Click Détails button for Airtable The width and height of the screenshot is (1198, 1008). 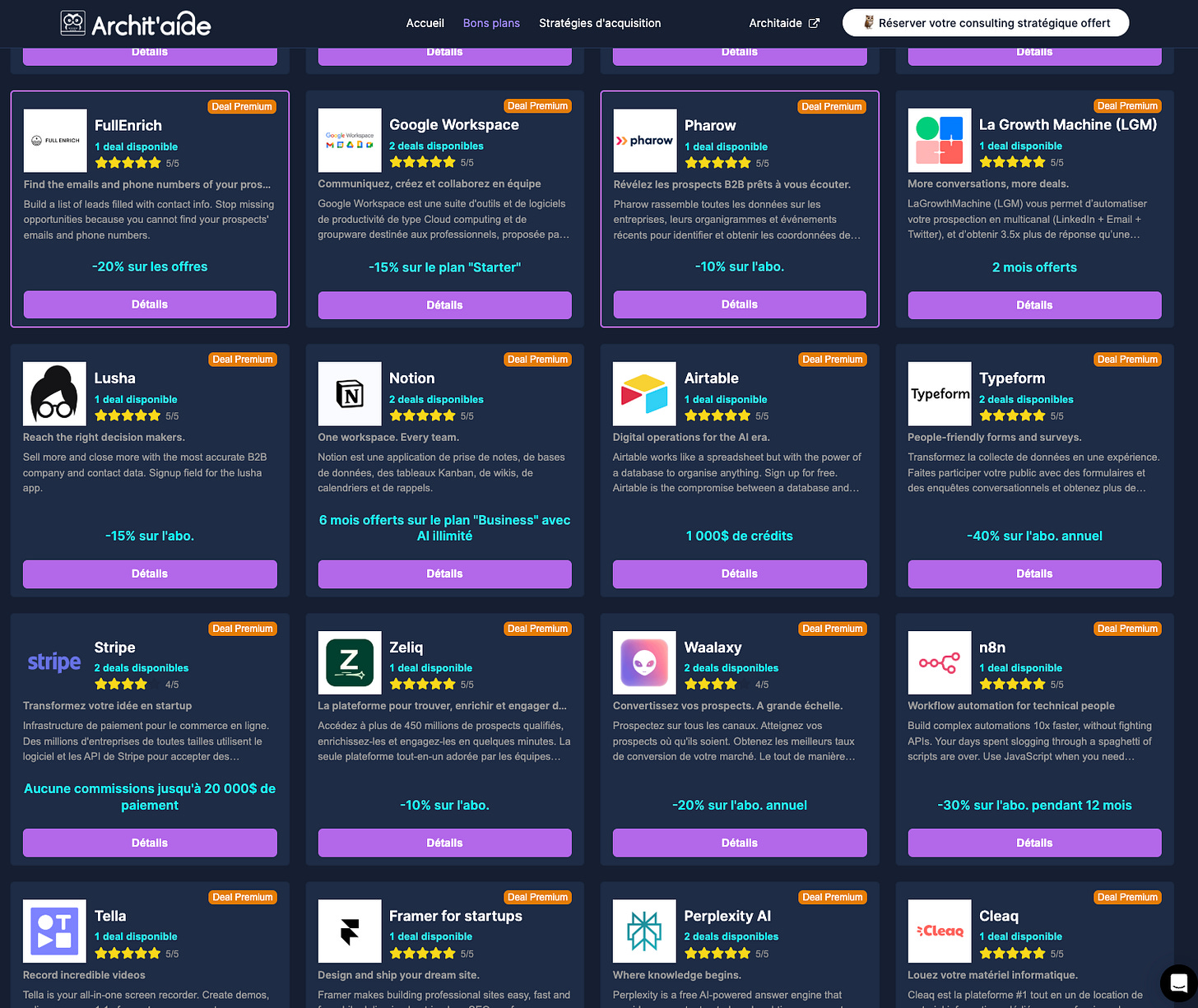point(740,574)
